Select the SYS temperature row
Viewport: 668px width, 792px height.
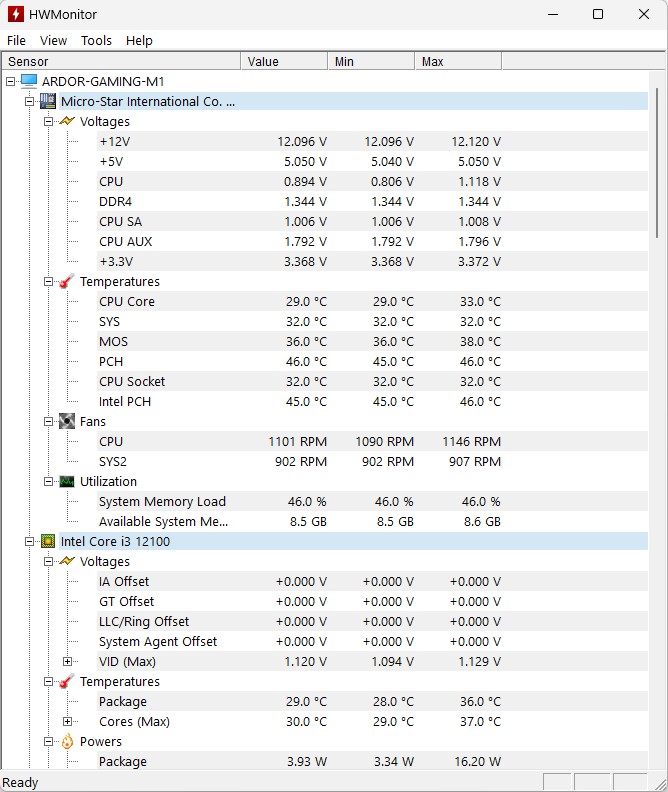(x=372, y=321)
